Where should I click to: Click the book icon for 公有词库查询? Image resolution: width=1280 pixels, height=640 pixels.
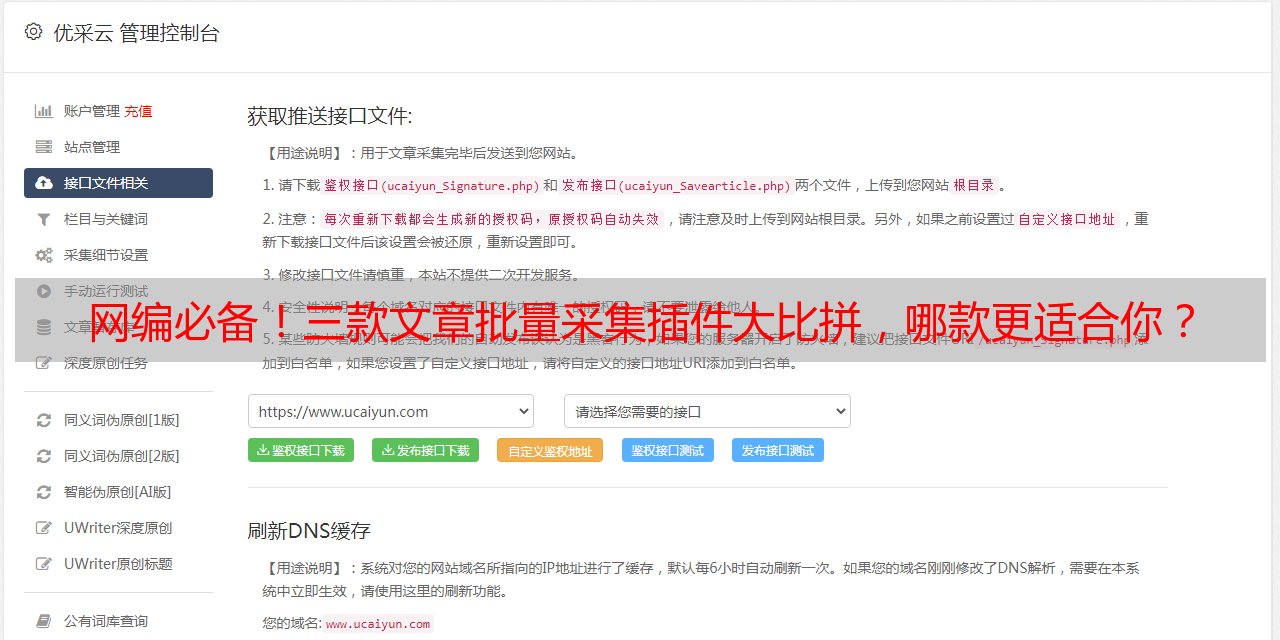(44, 621)
